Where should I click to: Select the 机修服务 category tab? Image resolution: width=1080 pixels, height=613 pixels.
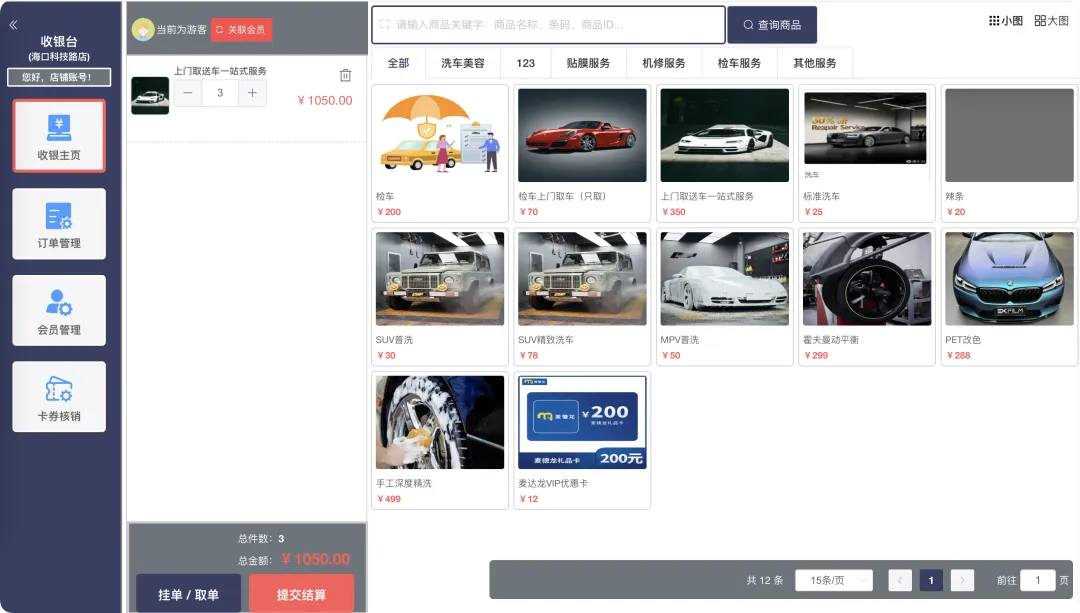pos(664,63)
